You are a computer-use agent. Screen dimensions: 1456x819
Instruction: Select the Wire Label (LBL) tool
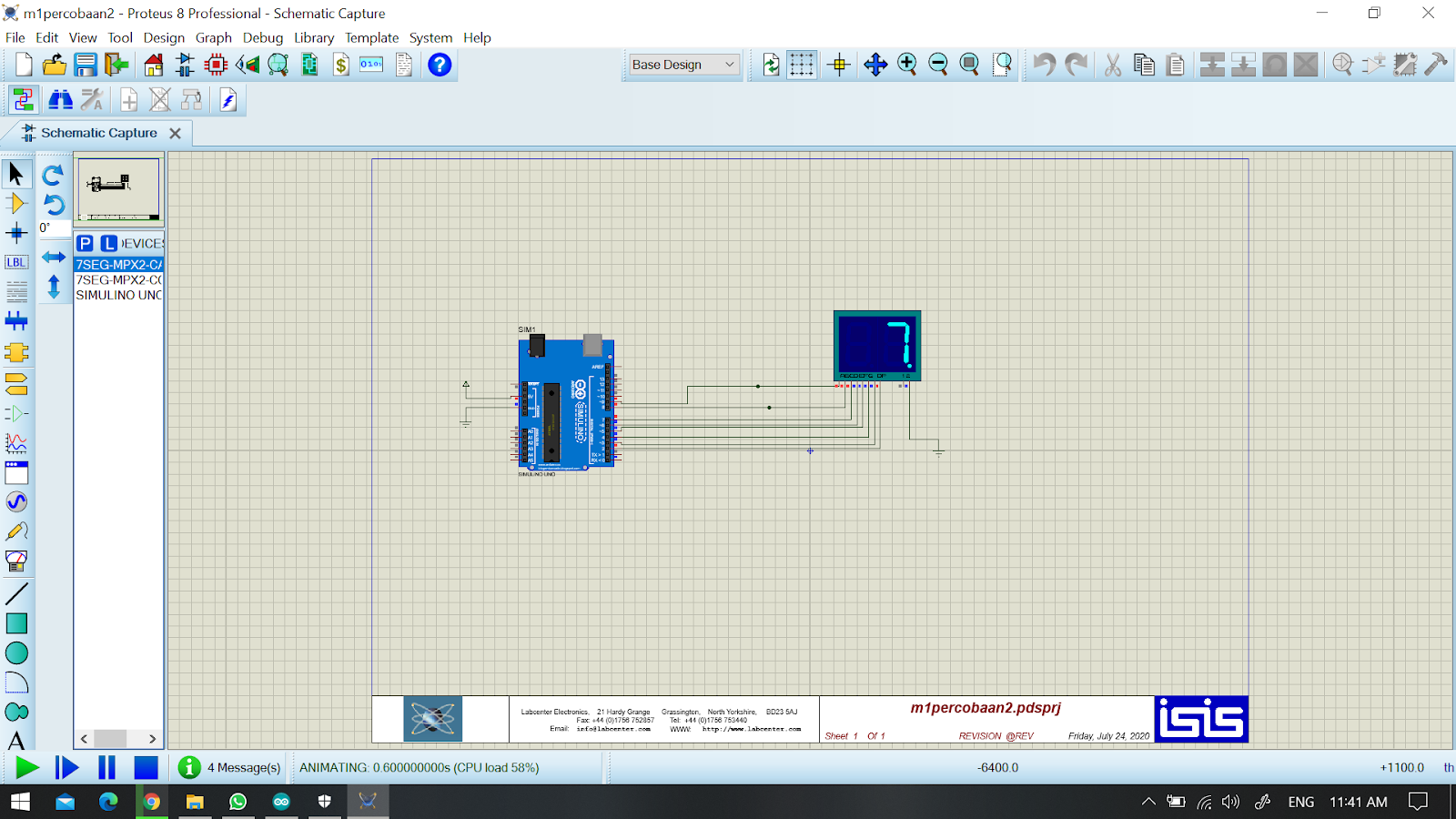16,262
